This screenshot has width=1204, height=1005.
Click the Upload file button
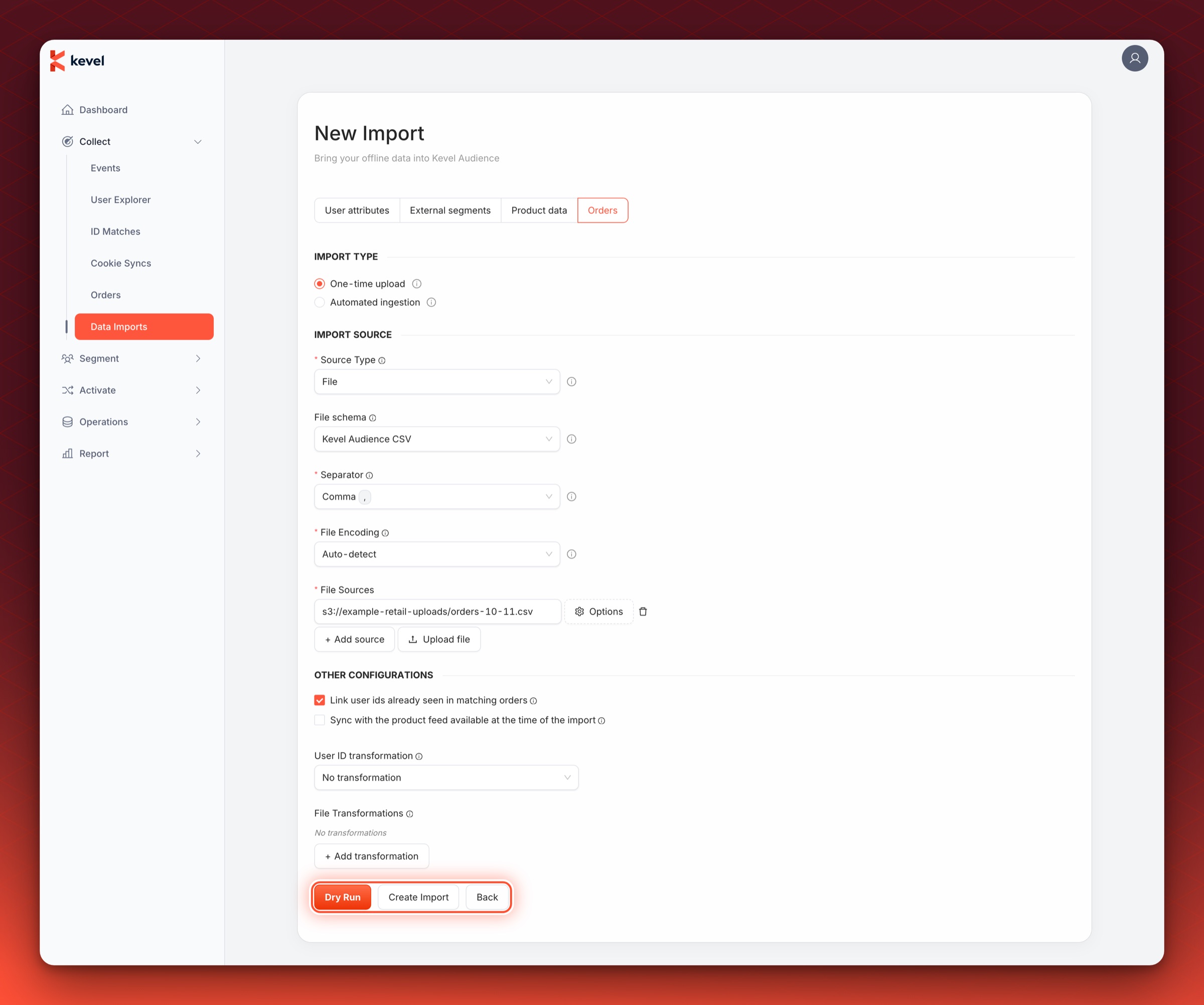(439, 639)
